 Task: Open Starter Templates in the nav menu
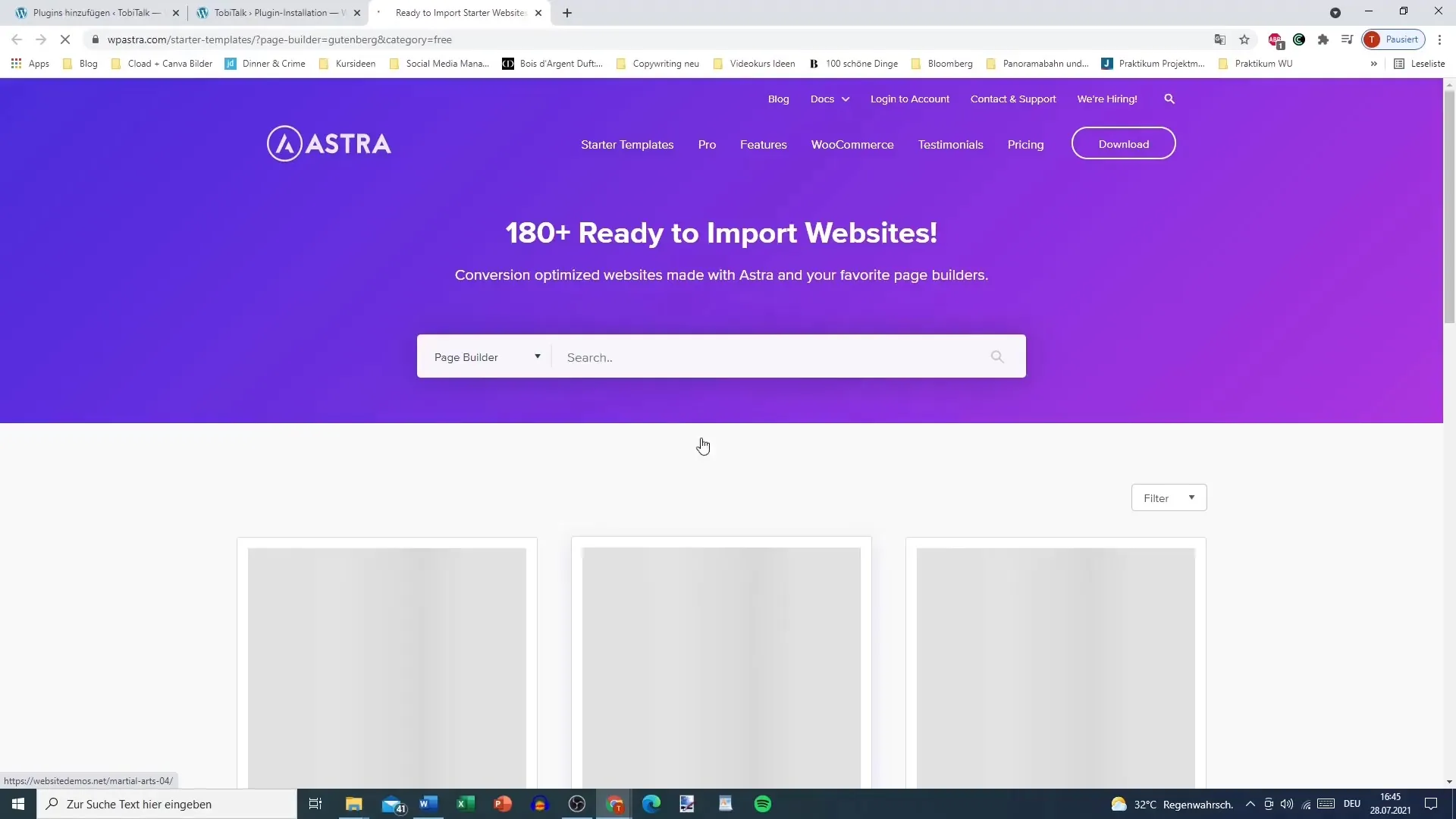[x=627, y=145]
